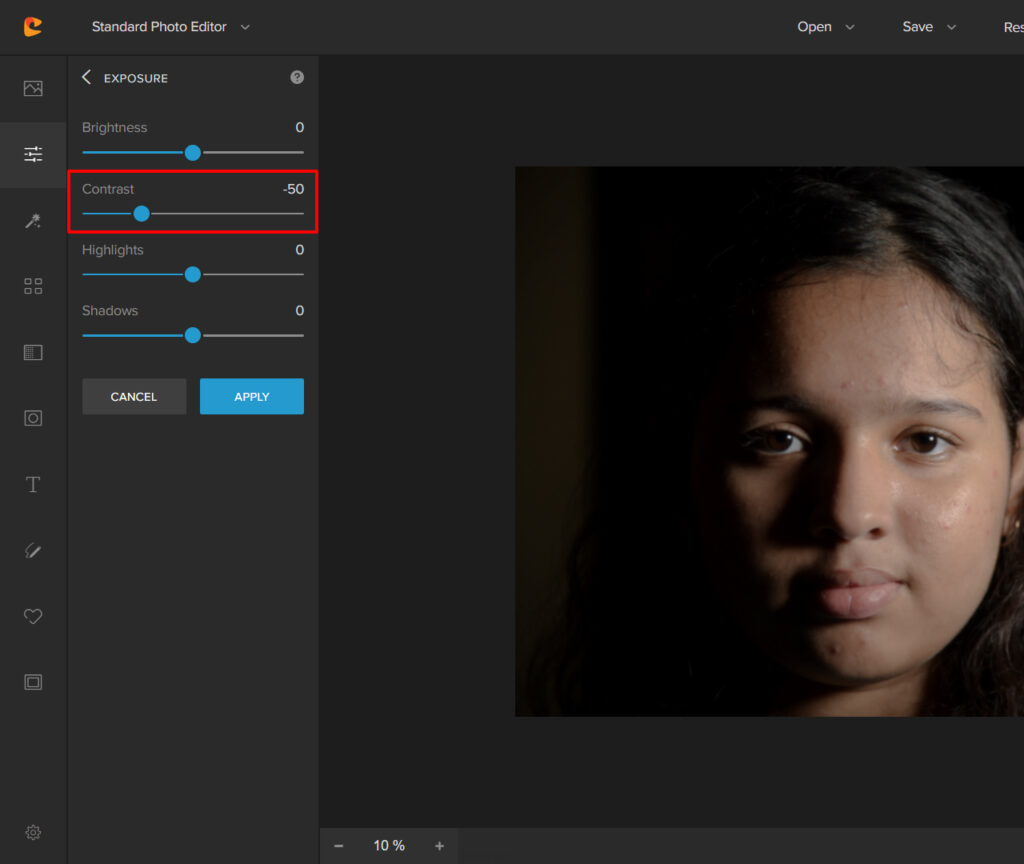Click the Contrast slider handle

(x=142, y=214)
